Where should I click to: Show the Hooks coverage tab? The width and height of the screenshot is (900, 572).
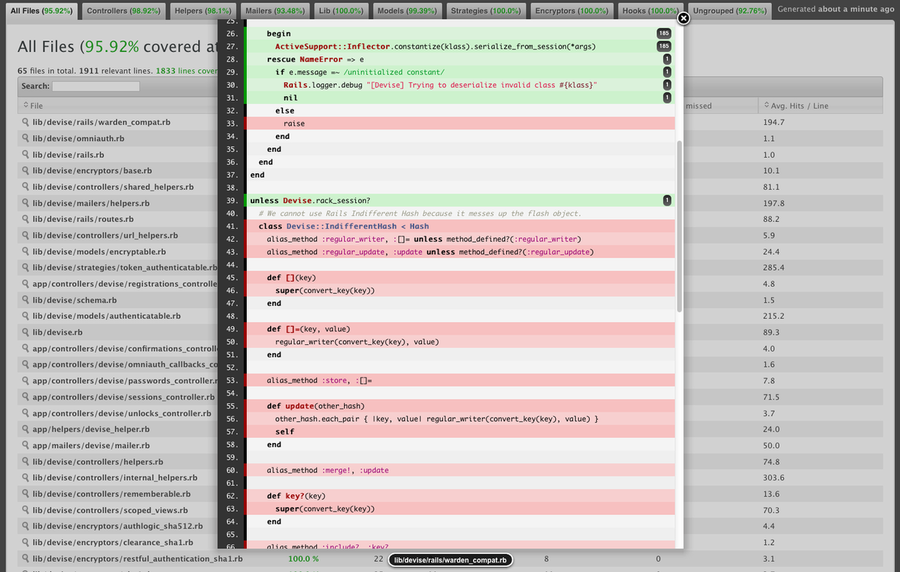point(650,10)
